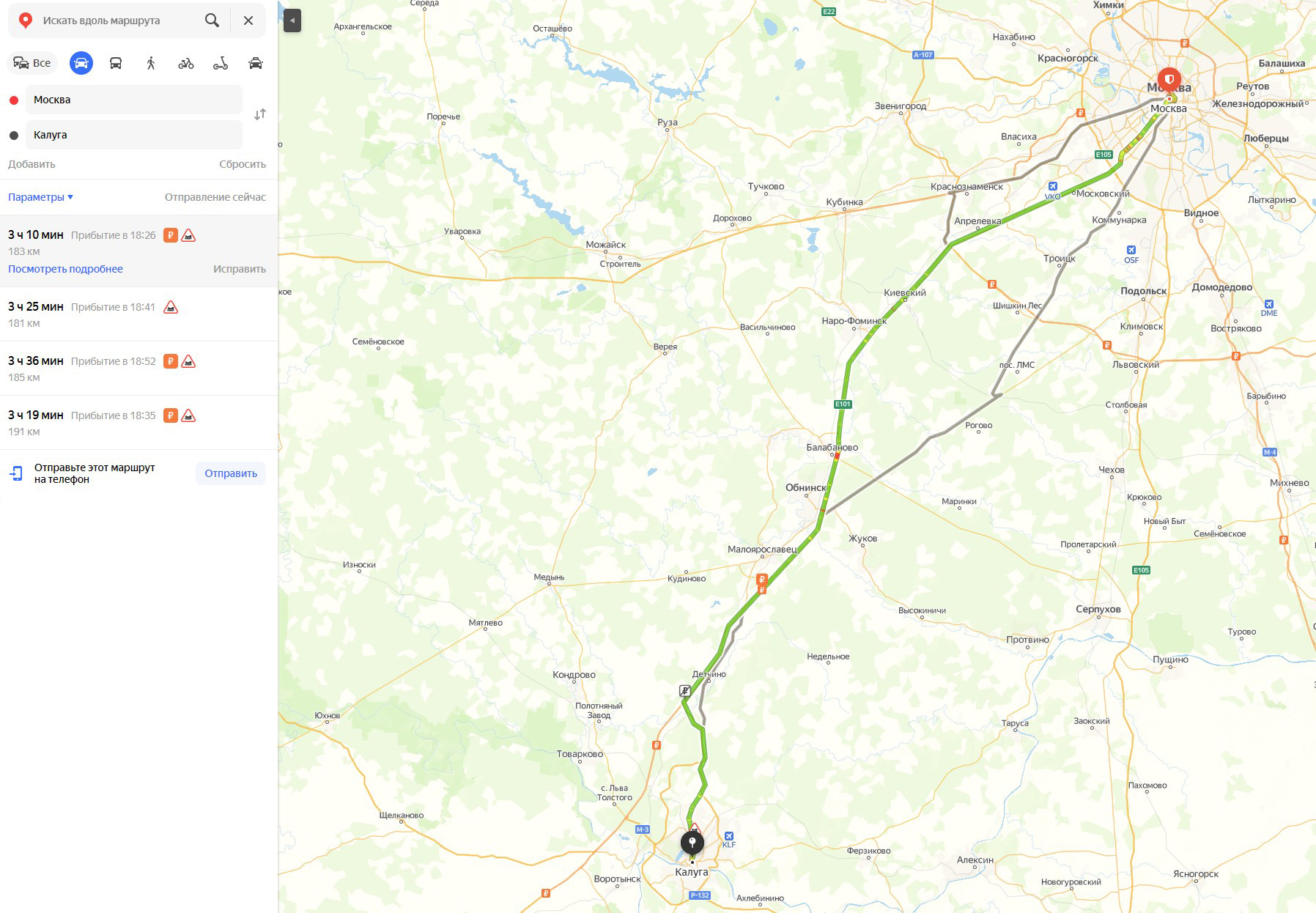Click the Отправить button
This screenshot has height=913, width=1316.
click(x=231, y=473)
